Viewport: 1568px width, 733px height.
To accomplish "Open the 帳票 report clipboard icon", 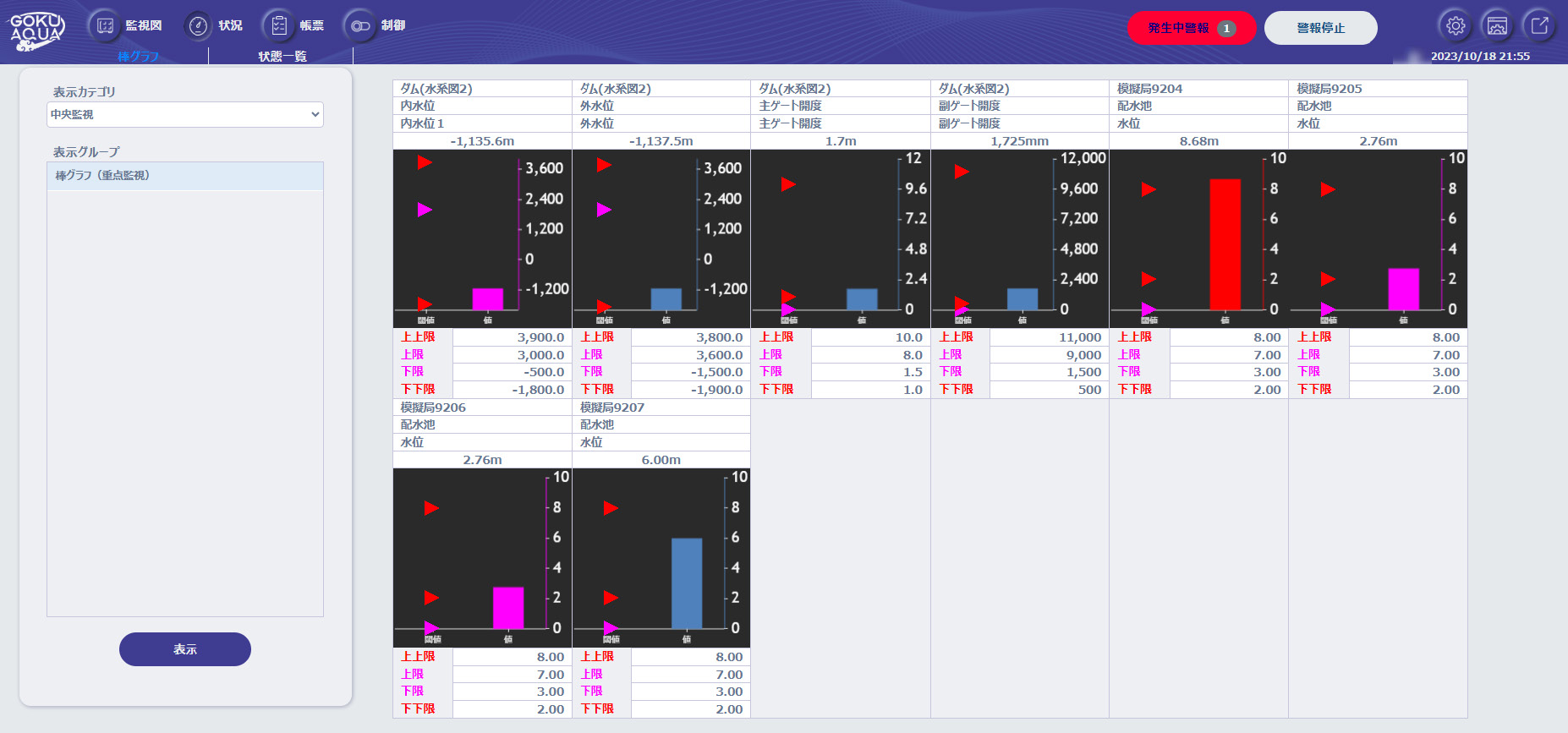I will click(x=279, y=26).
